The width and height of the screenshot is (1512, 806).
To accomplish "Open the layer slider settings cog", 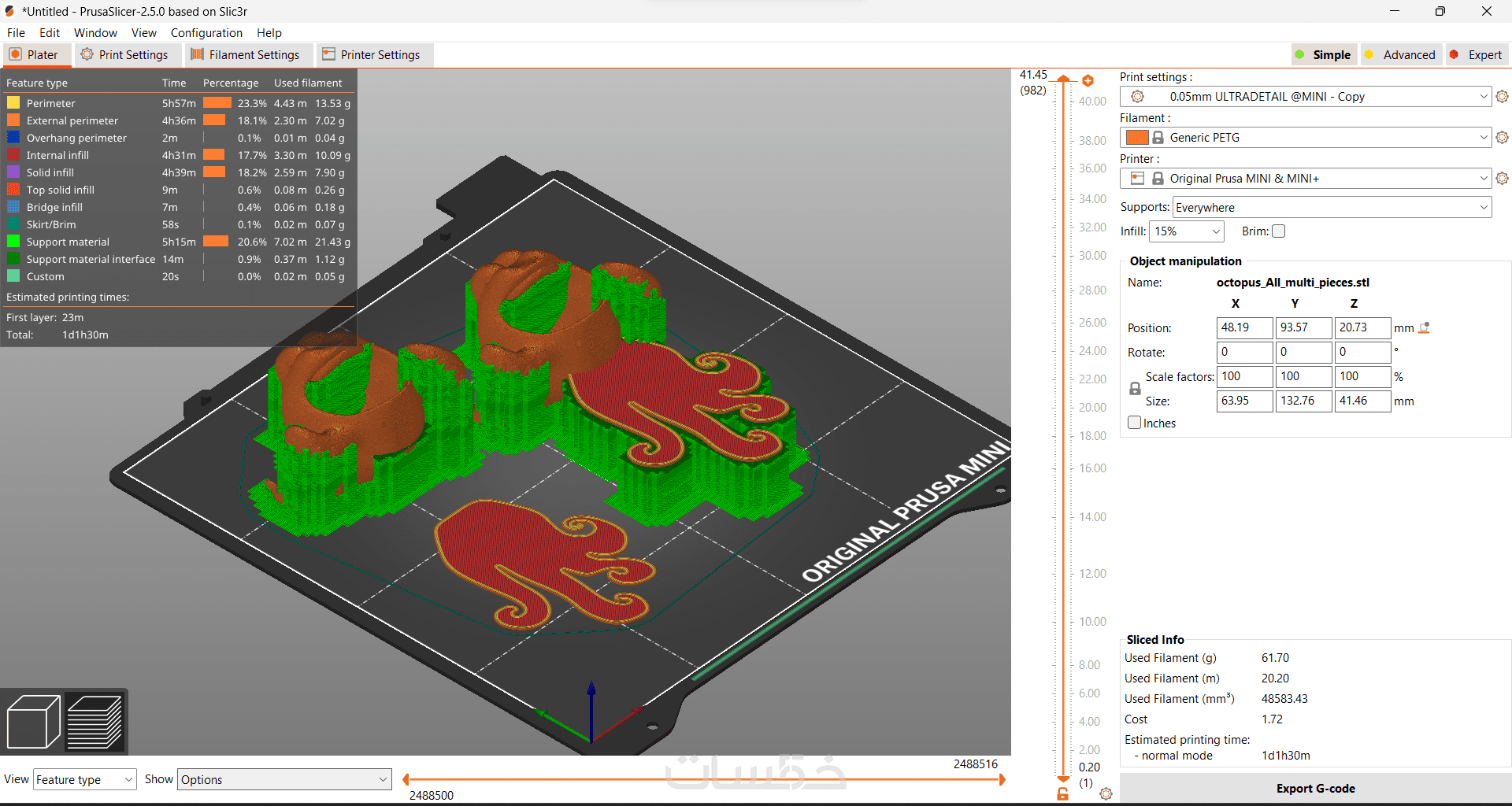I will pyautogui.click(x=1106, y=794).
